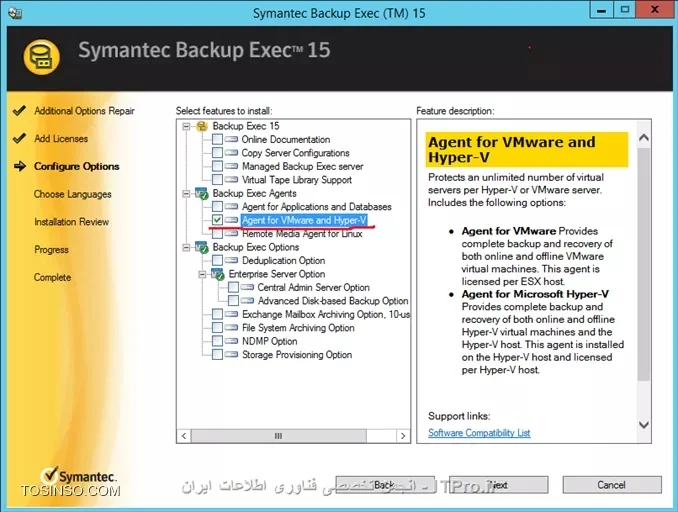Maximize the Backup Exec installer window

(624, 10)
